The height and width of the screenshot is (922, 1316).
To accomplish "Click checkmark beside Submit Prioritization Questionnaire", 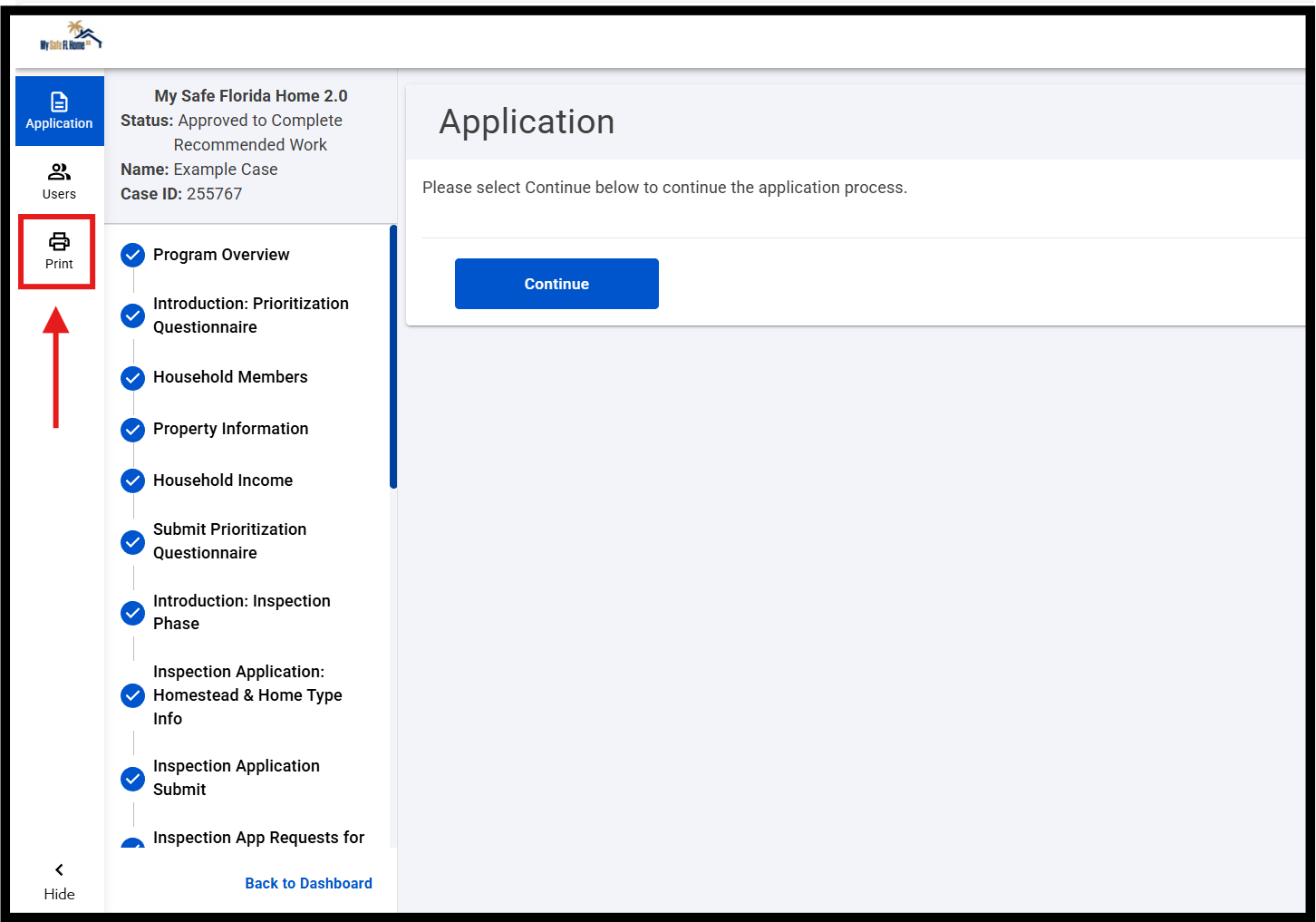I will 133,542.
